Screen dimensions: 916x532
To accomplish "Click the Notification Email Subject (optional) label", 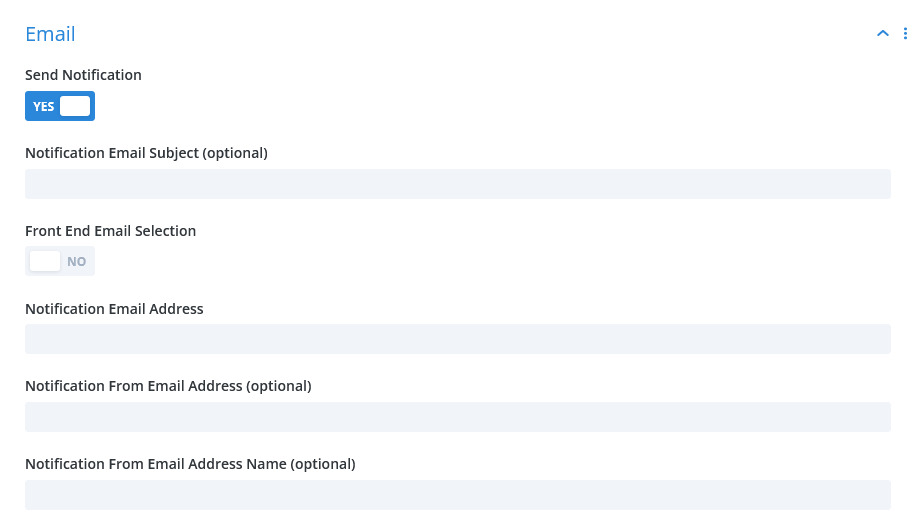I will point(147,153).
